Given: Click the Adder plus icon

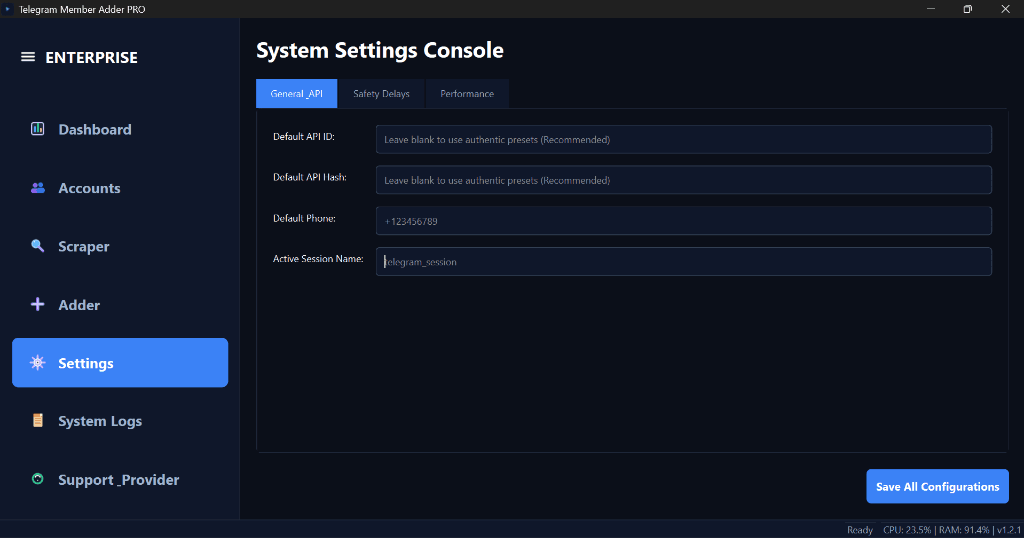Looking at the screenshot, I should pyautogui.click(x=38, y=304).
